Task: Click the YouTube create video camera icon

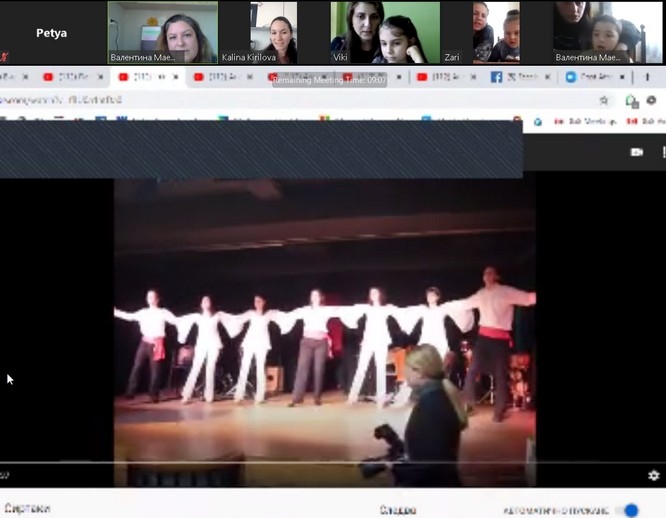Action: coord(636,152)
